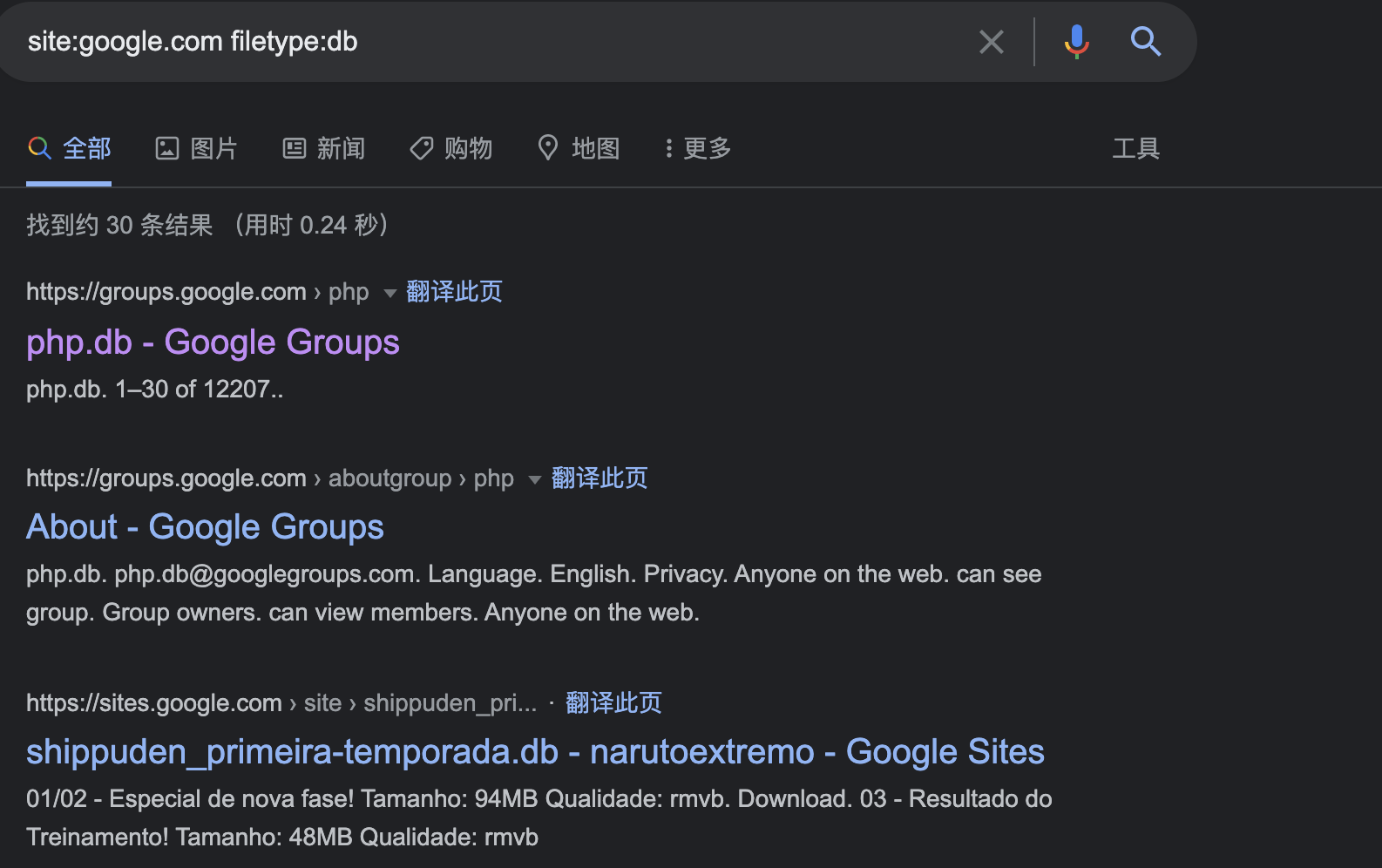Click the sites.google.com › site › shippuden_pri... URL
Screen dimensions: 1382x868
[281, 703]
